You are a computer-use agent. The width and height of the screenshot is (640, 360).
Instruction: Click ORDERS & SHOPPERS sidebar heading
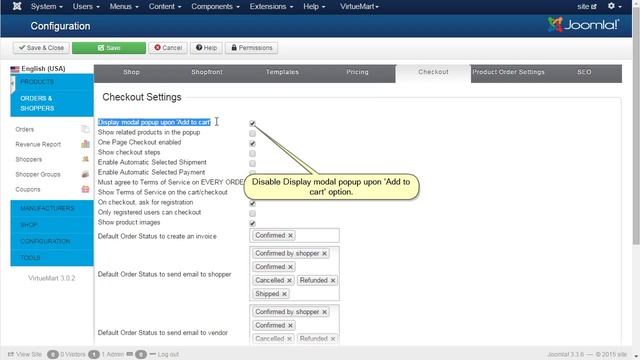[52, 103]
